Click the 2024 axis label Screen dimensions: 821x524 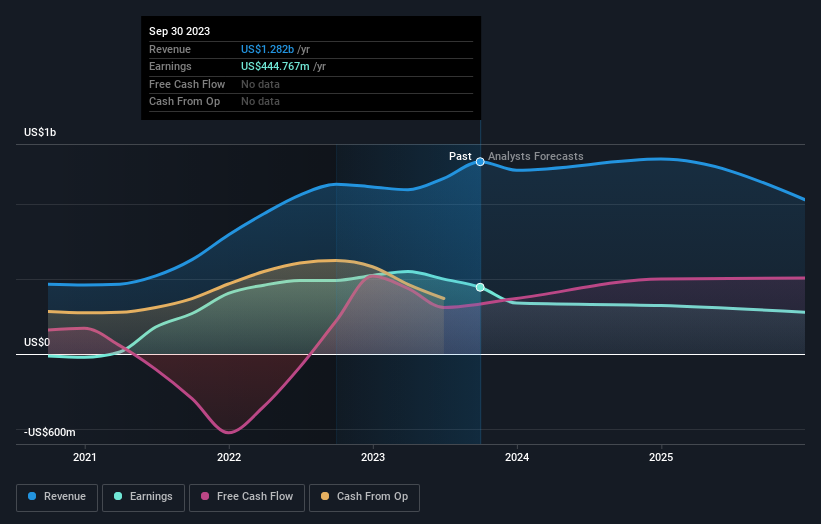(517, 457)
